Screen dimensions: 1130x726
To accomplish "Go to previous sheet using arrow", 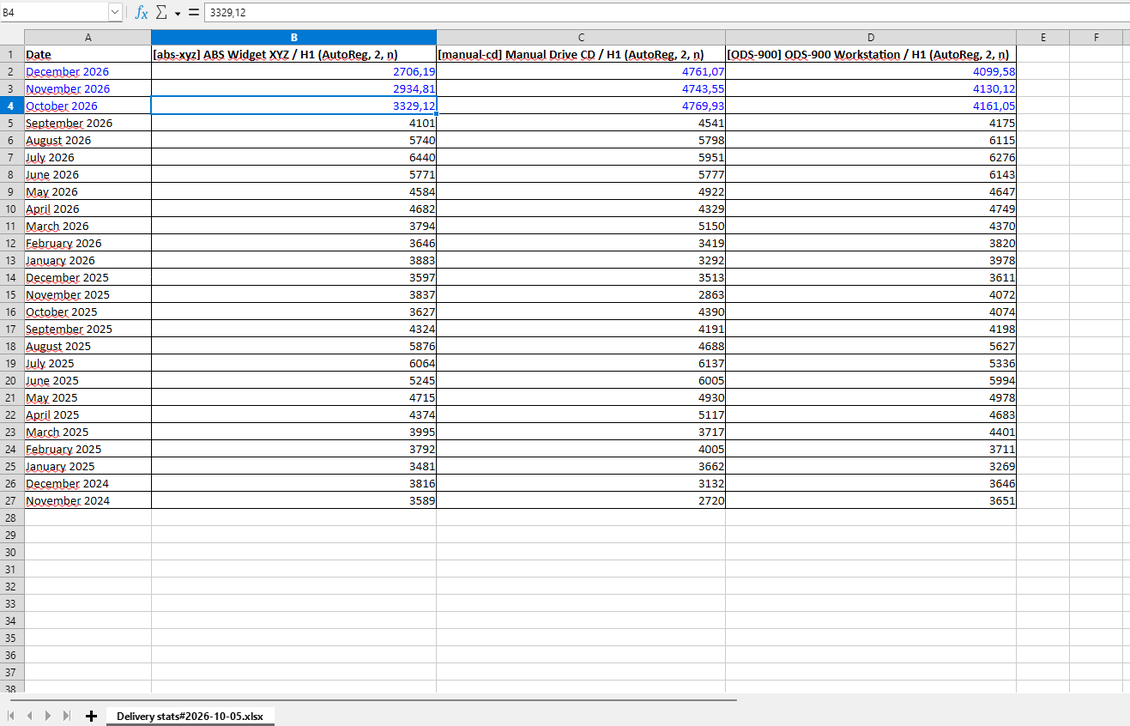I will (x=30, y=715).
